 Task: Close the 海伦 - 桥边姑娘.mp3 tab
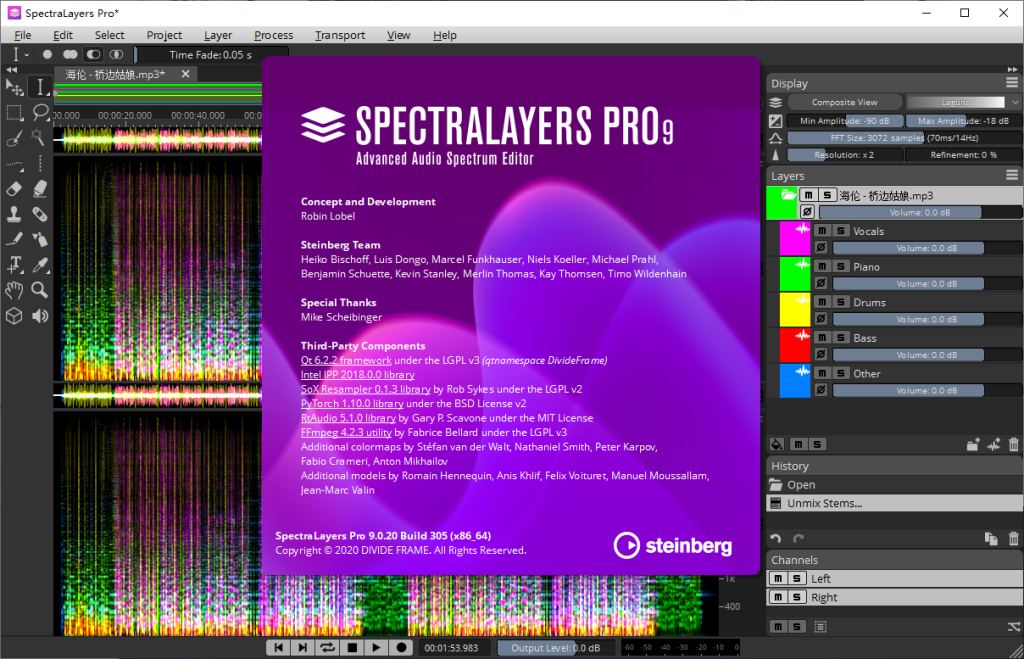click(185, 74)
